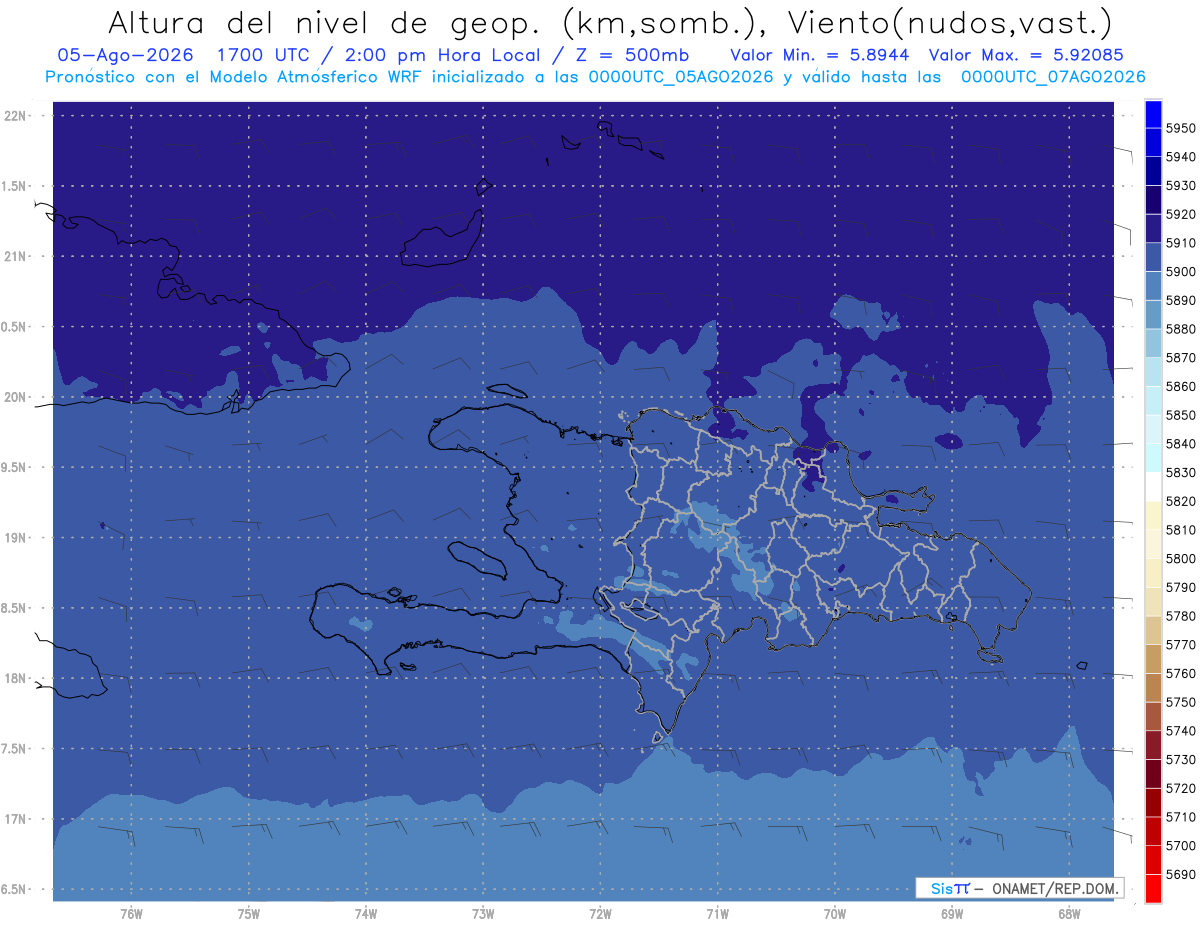
Task: Click the '1.5N' latitude label
Action: tap(15, 186)
